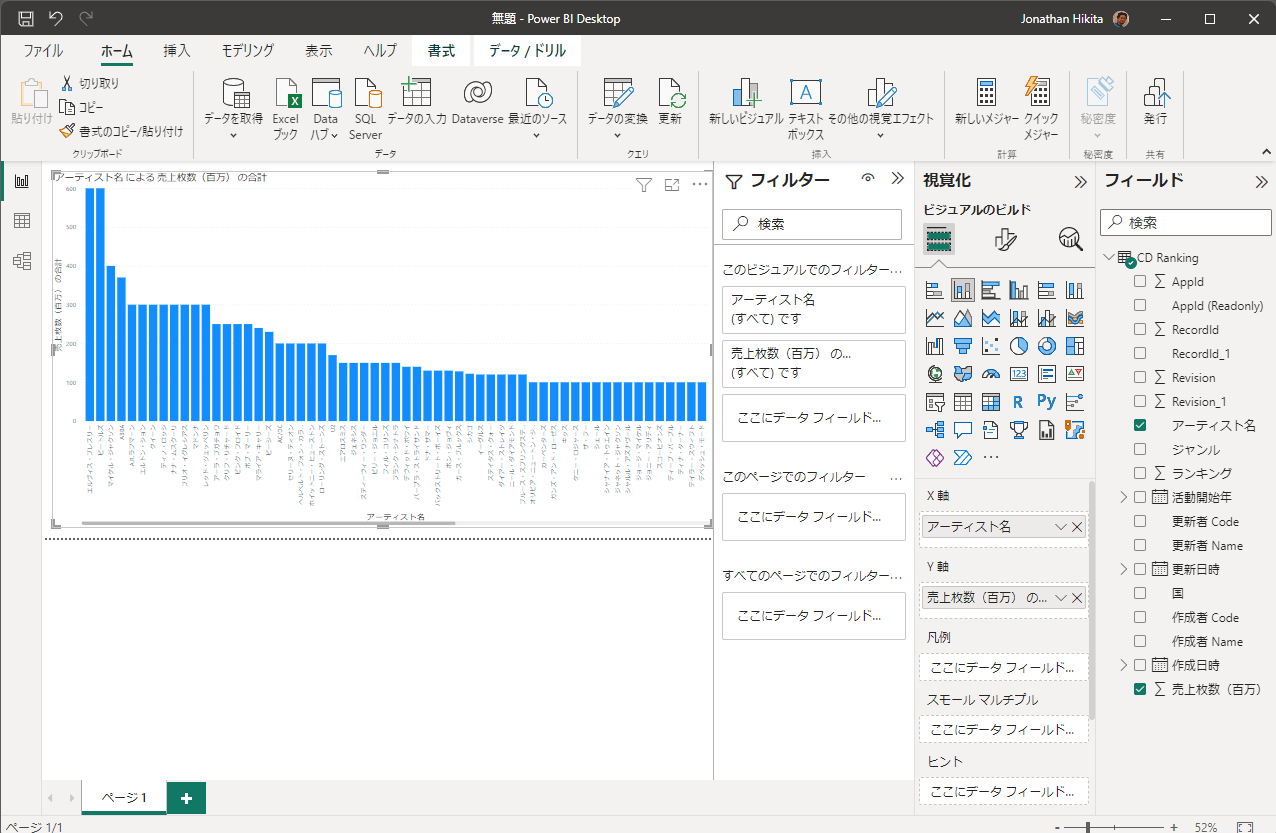Uncheck the アーティスト名 field checkbox
The width and height of the screenshot is (1276, 833).
pos(1140,425)
